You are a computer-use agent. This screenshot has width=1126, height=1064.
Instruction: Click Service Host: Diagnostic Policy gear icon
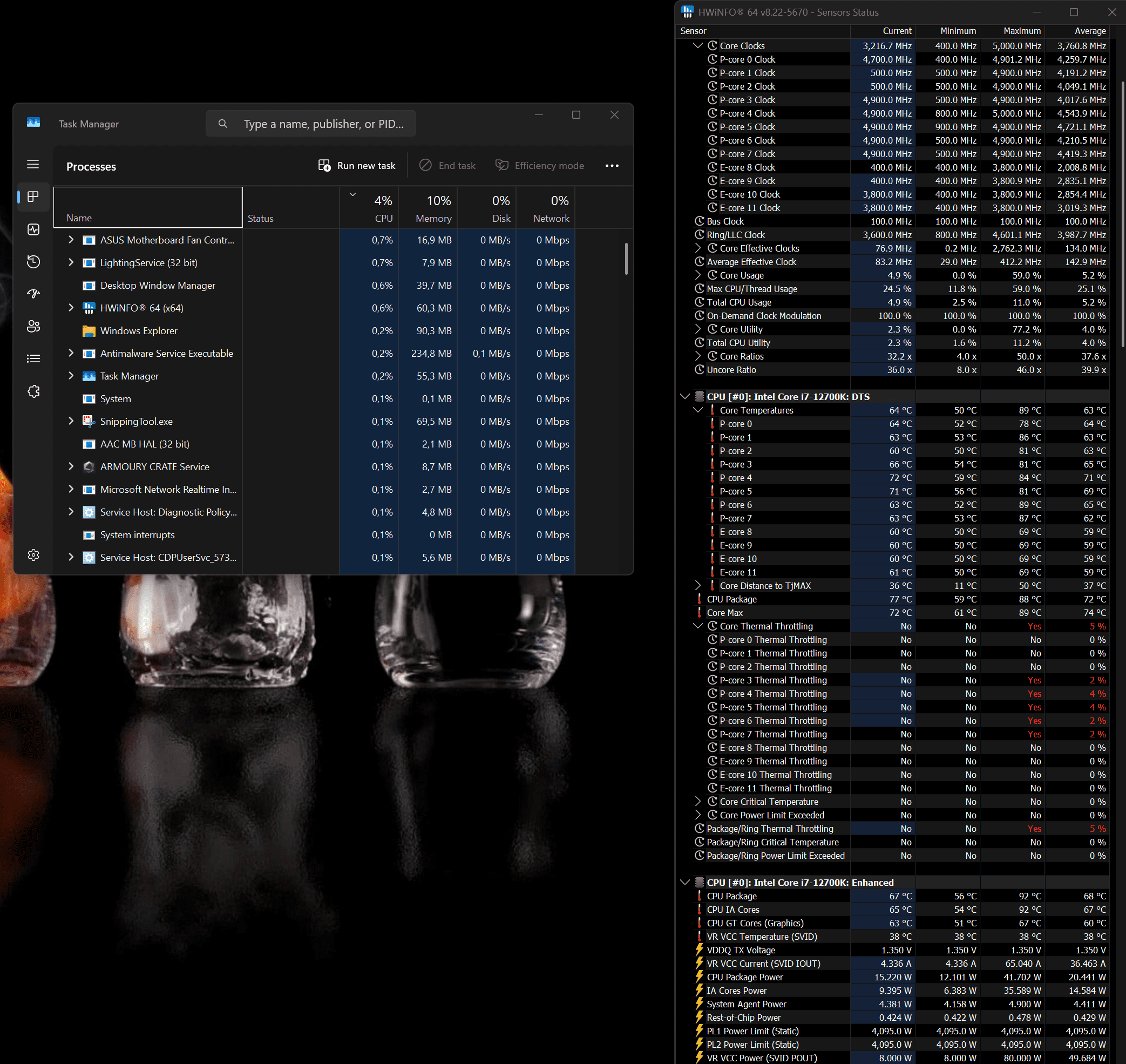(89, 512)
